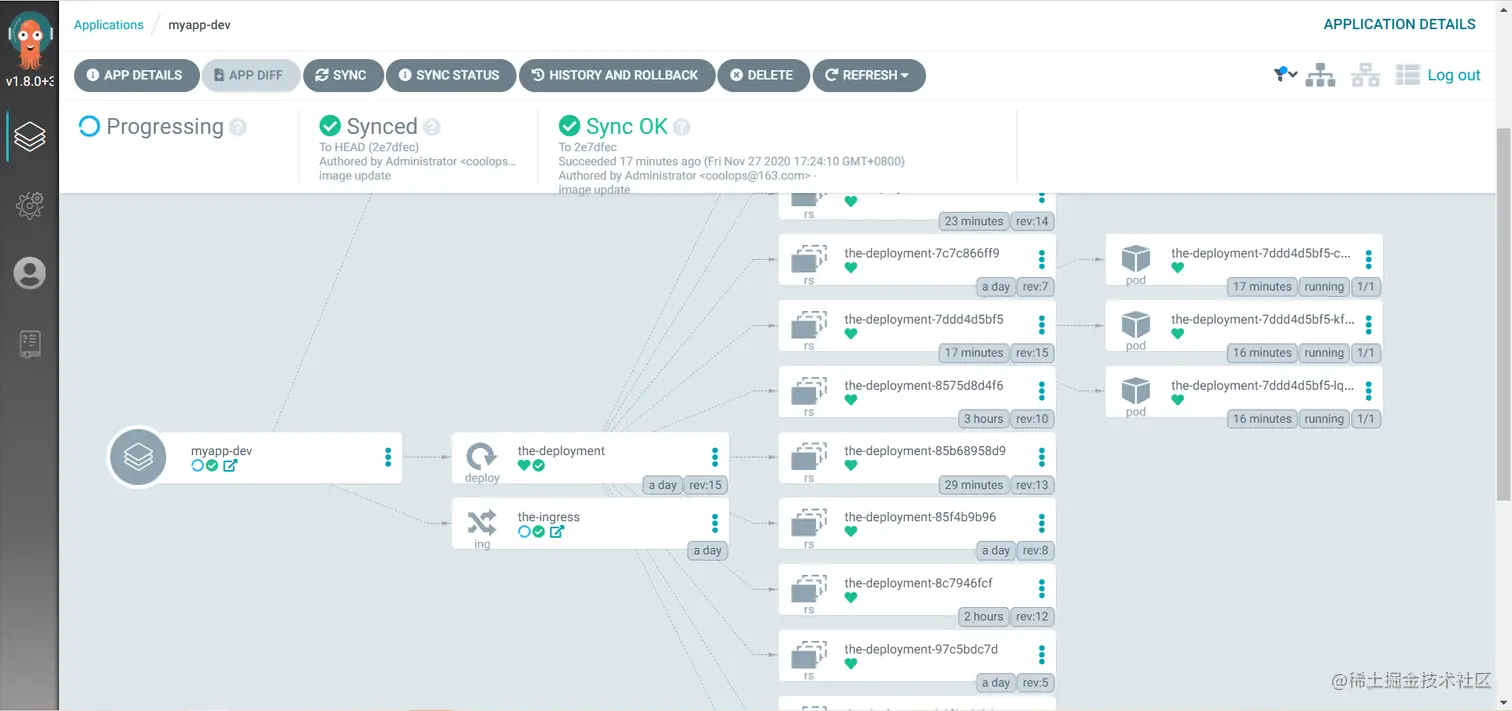Open the Argo CD logo home
Screen dimensions: 1512x711
pyautogui.click(x=29, y=40)
